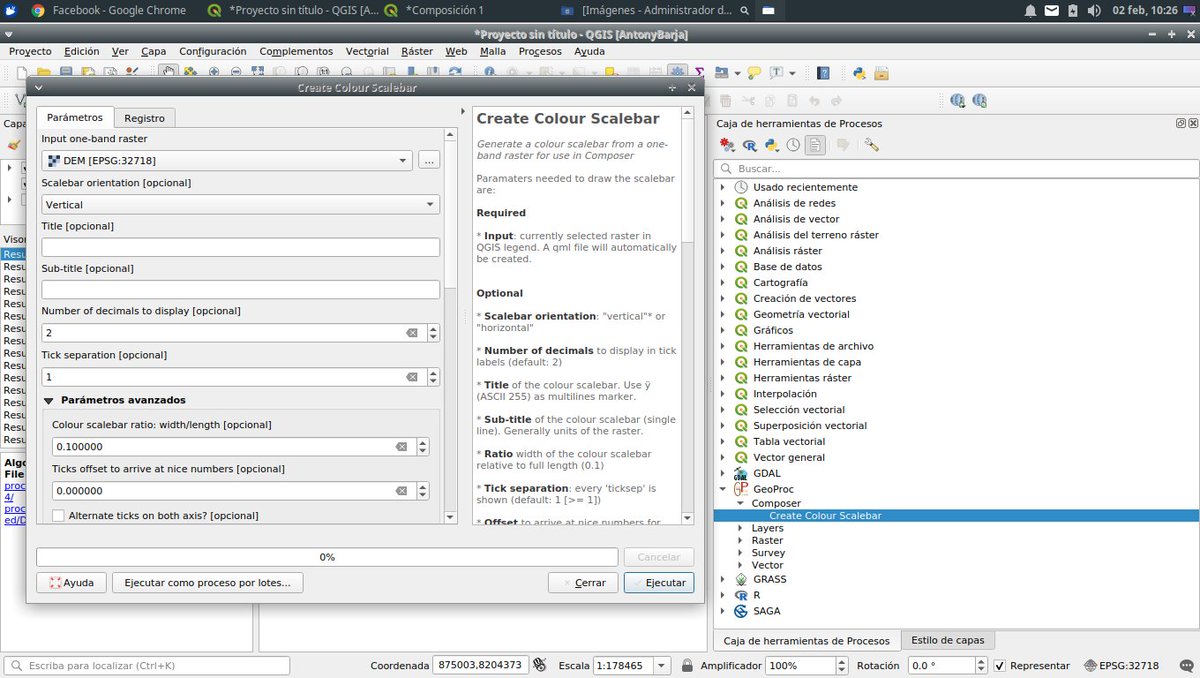Open the Python scripts menu icon in toolbox
The image size is (1200, 678).
pyautogui.click(x=771, y=145)
